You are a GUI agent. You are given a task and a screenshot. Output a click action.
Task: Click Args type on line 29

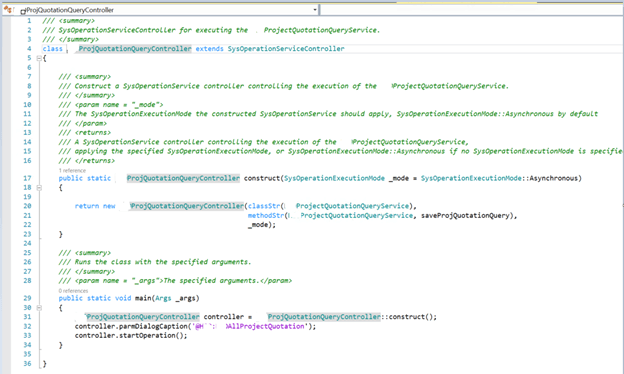pyautogui.click(x=163, y=298)
